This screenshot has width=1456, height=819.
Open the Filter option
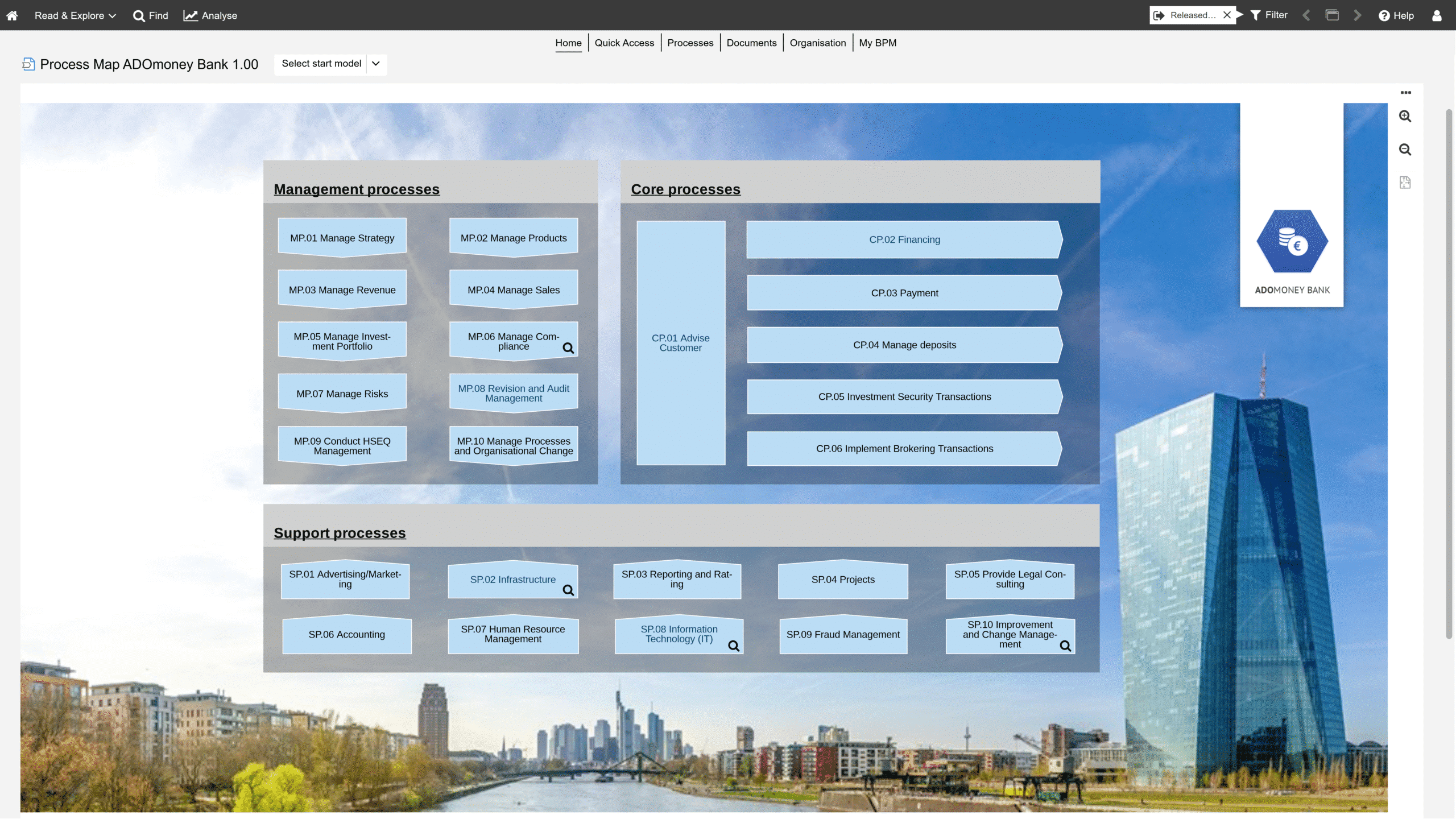1269,15
